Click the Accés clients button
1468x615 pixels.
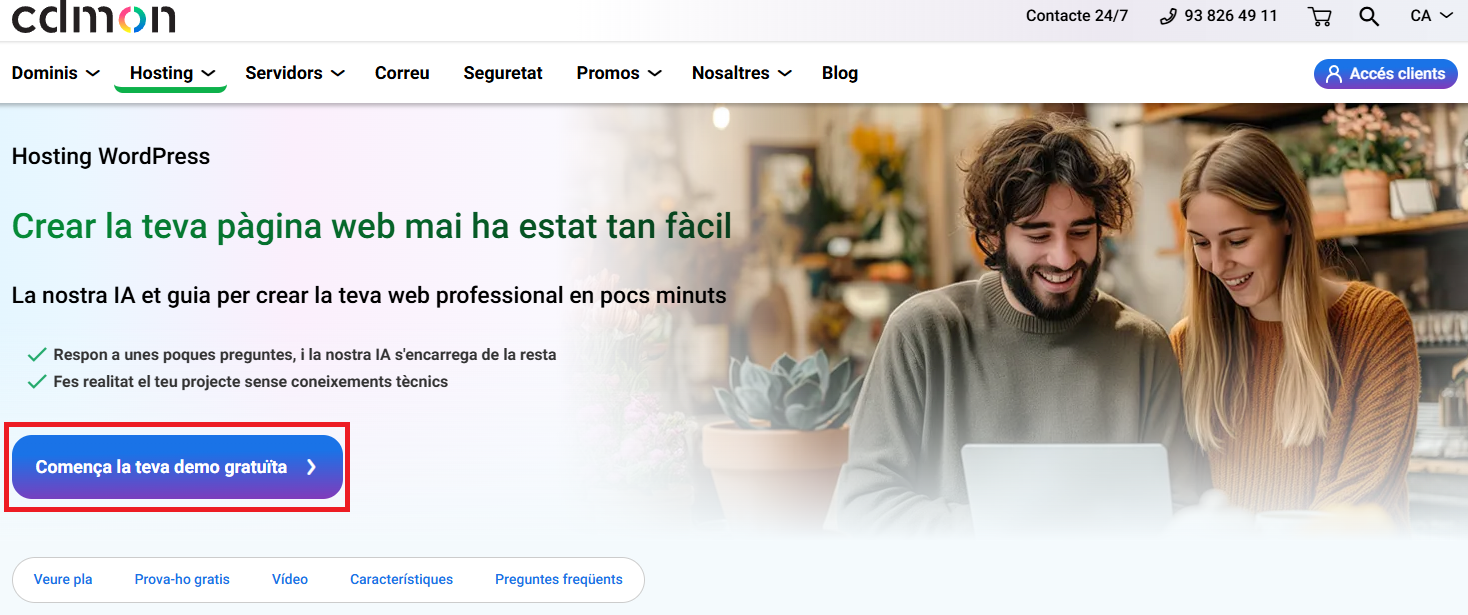(x=1385, y=73)
